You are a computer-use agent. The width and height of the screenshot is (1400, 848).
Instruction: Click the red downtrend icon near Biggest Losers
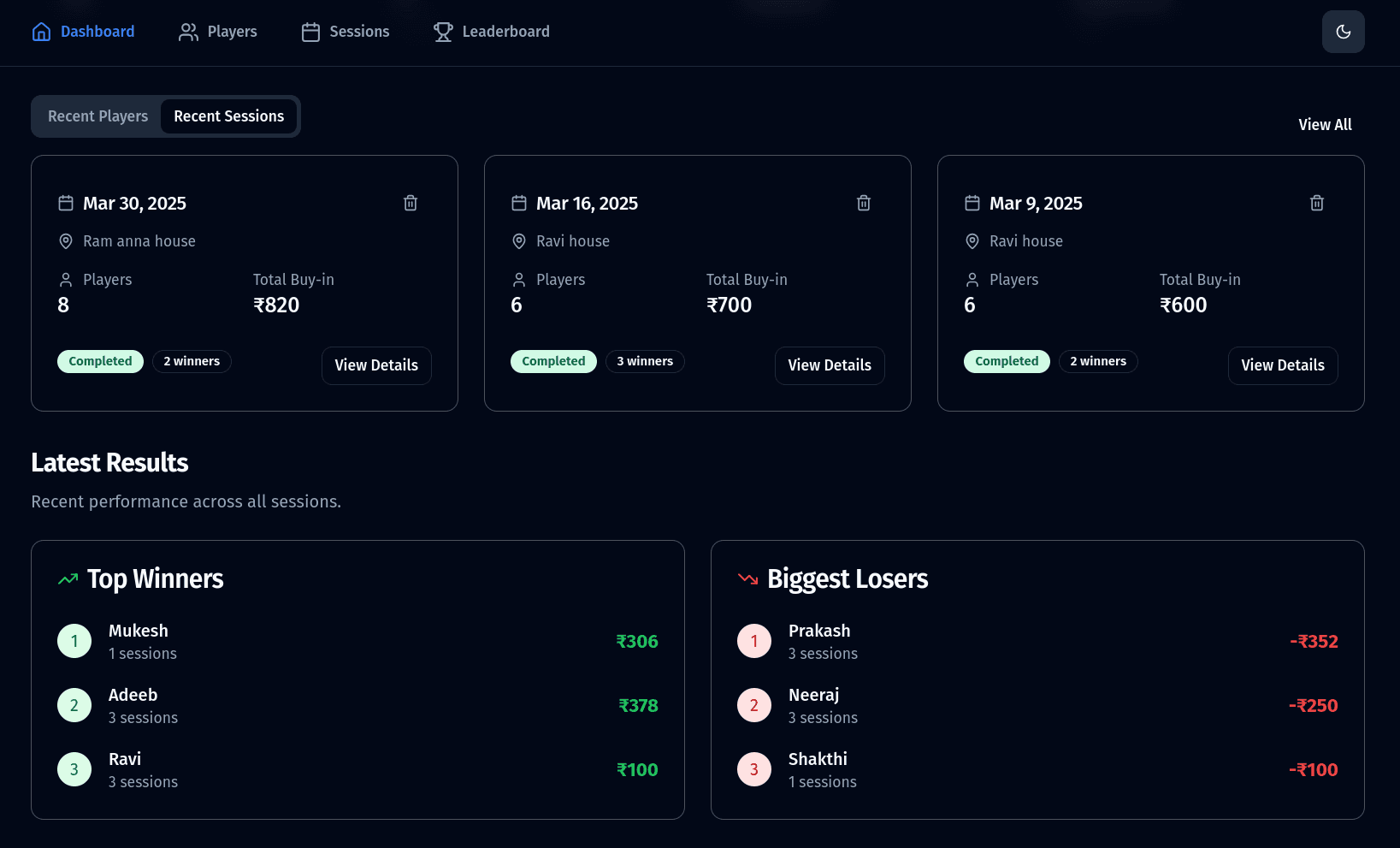coord(747,578)
